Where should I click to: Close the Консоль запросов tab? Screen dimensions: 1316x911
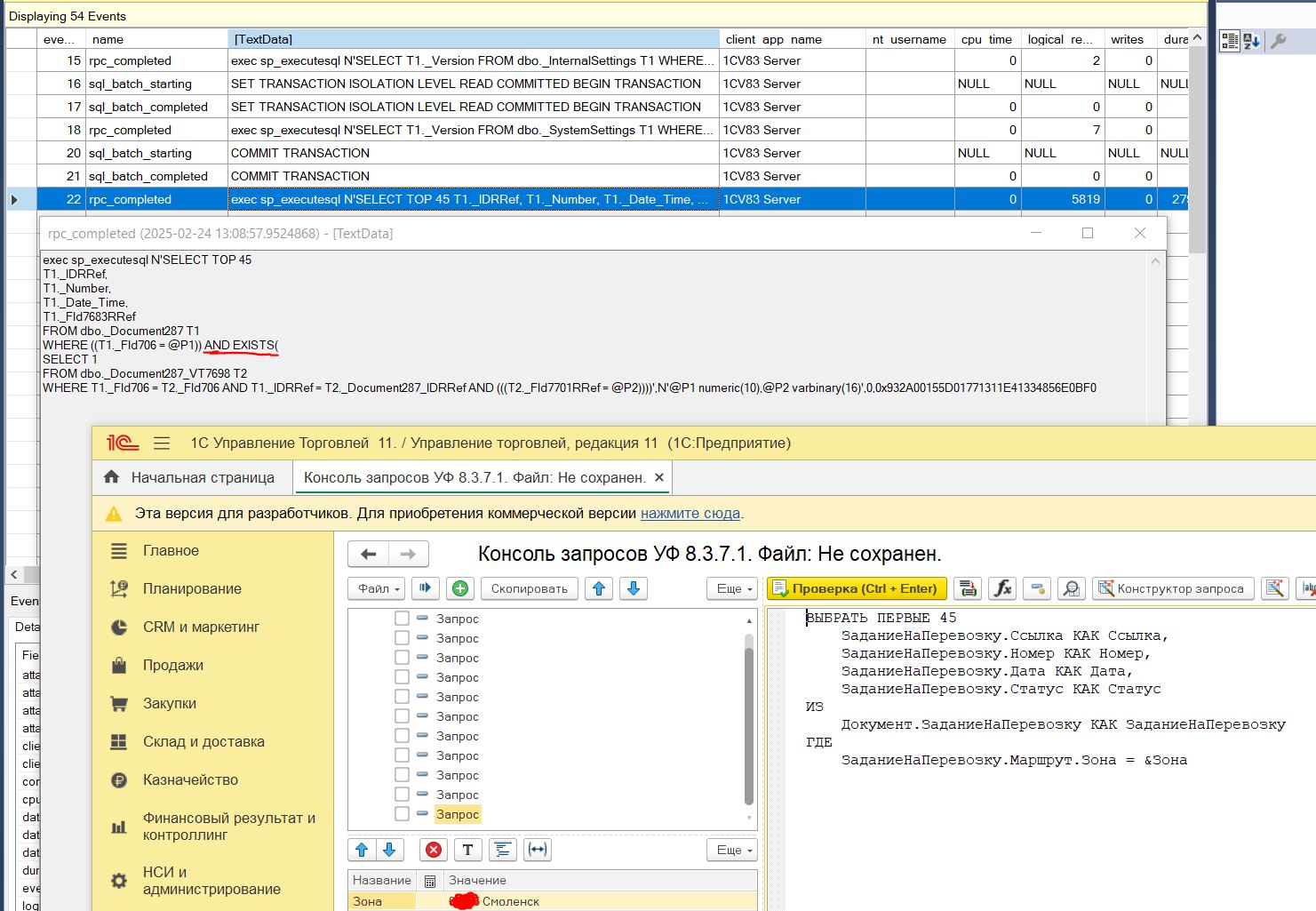659,477
